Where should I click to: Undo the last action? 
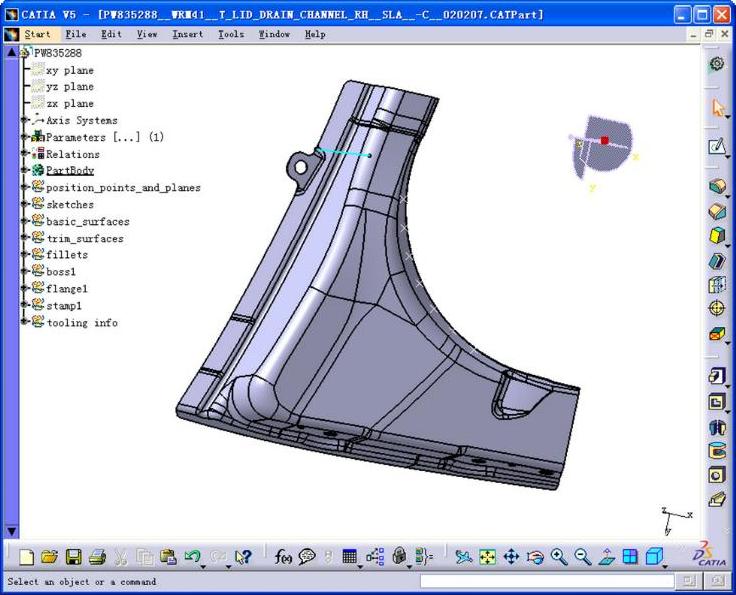tap(192, 557)
